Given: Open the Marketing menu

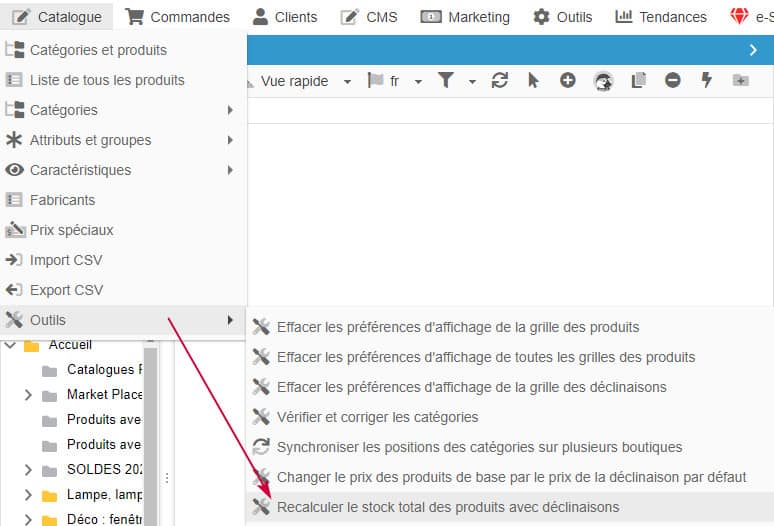Looking at the screenshot, I should tap(465, 17).
